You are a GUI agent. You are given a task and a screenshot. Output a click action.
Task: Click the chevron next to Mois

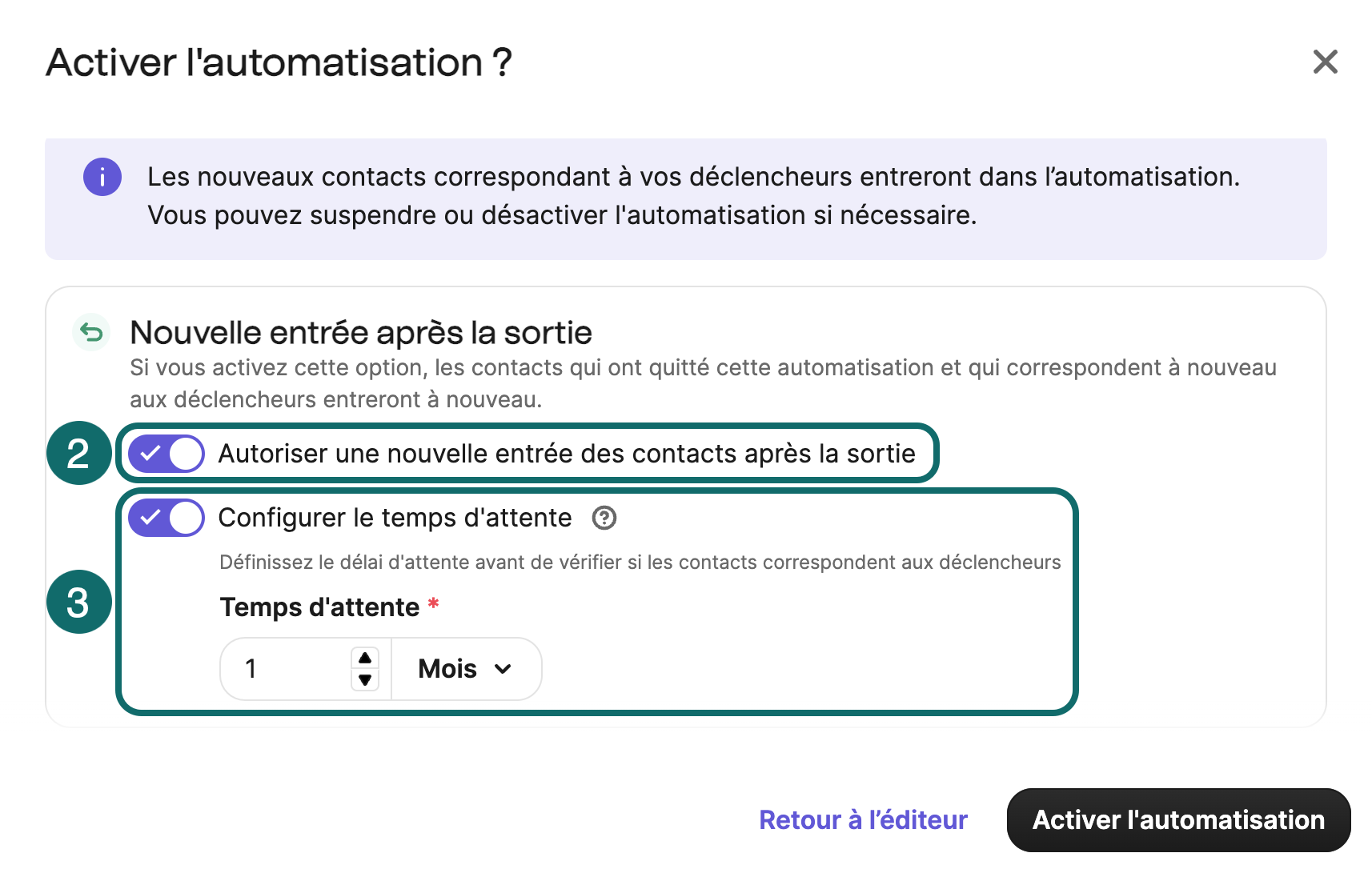click(x=503, y=668)
